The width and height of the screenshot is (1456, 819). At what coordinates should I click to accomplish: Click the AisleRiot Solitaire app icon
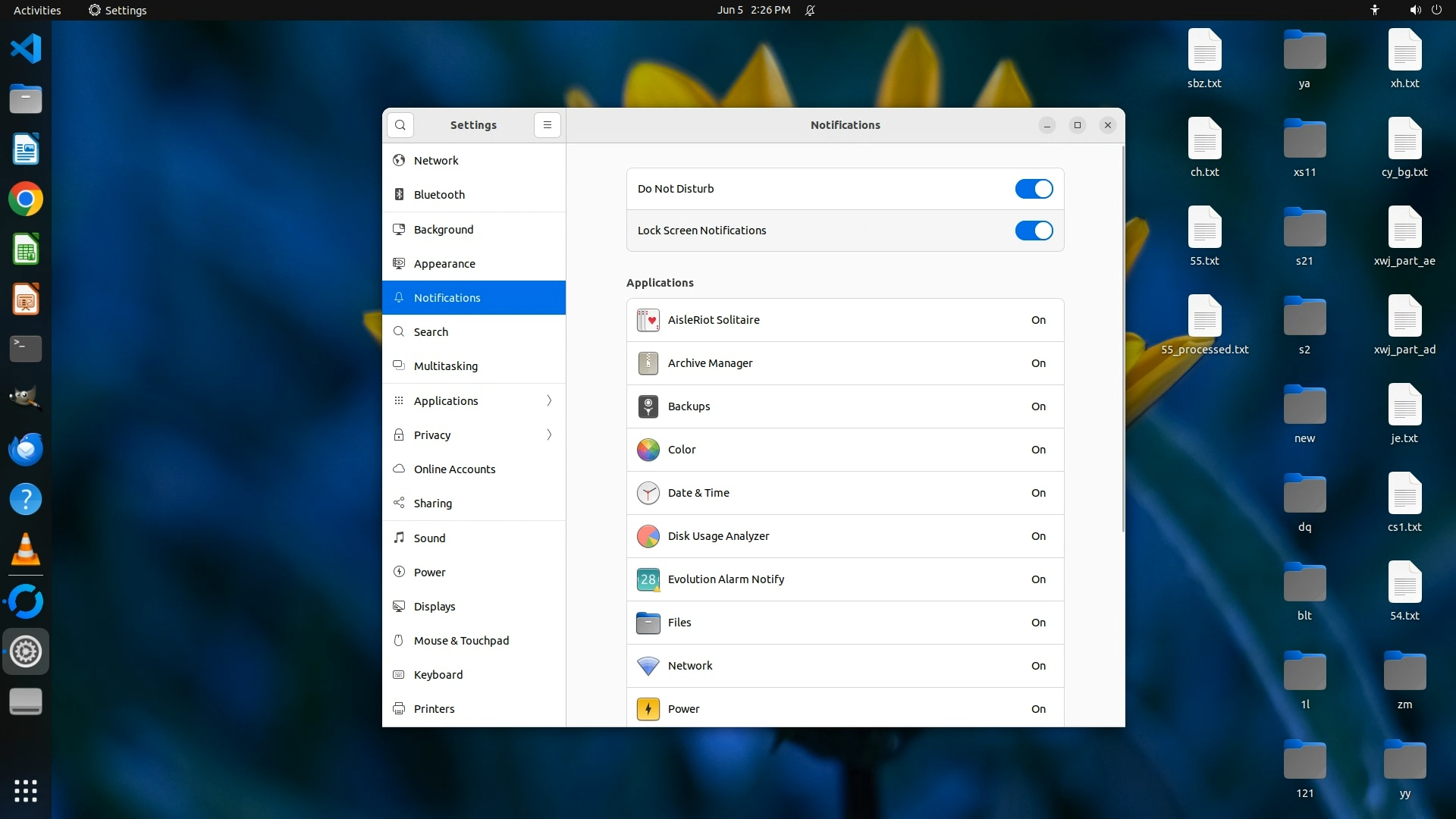point(648,320)
